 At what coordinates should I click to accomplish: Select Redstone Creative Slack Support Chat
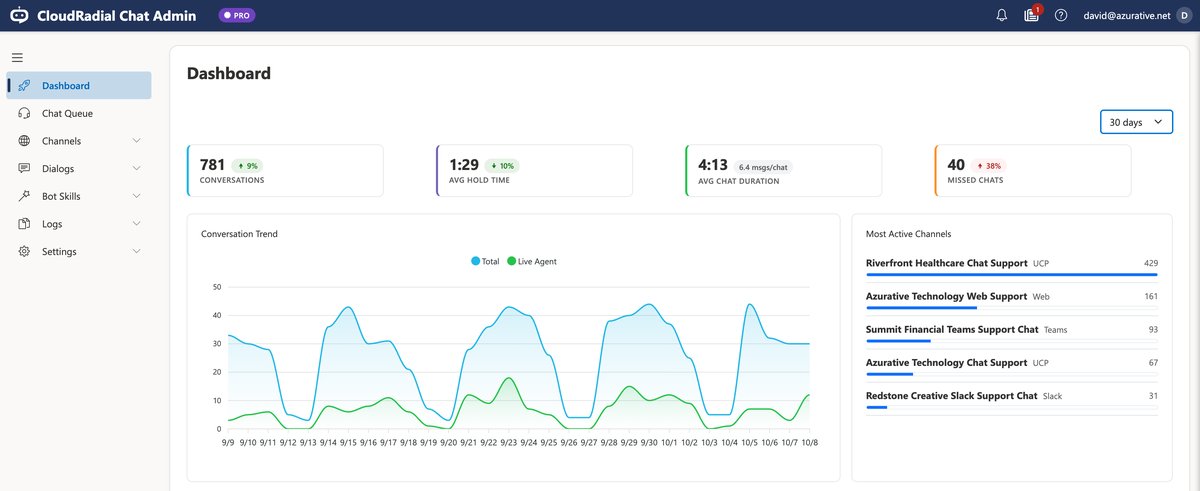(x=951, y=396)
